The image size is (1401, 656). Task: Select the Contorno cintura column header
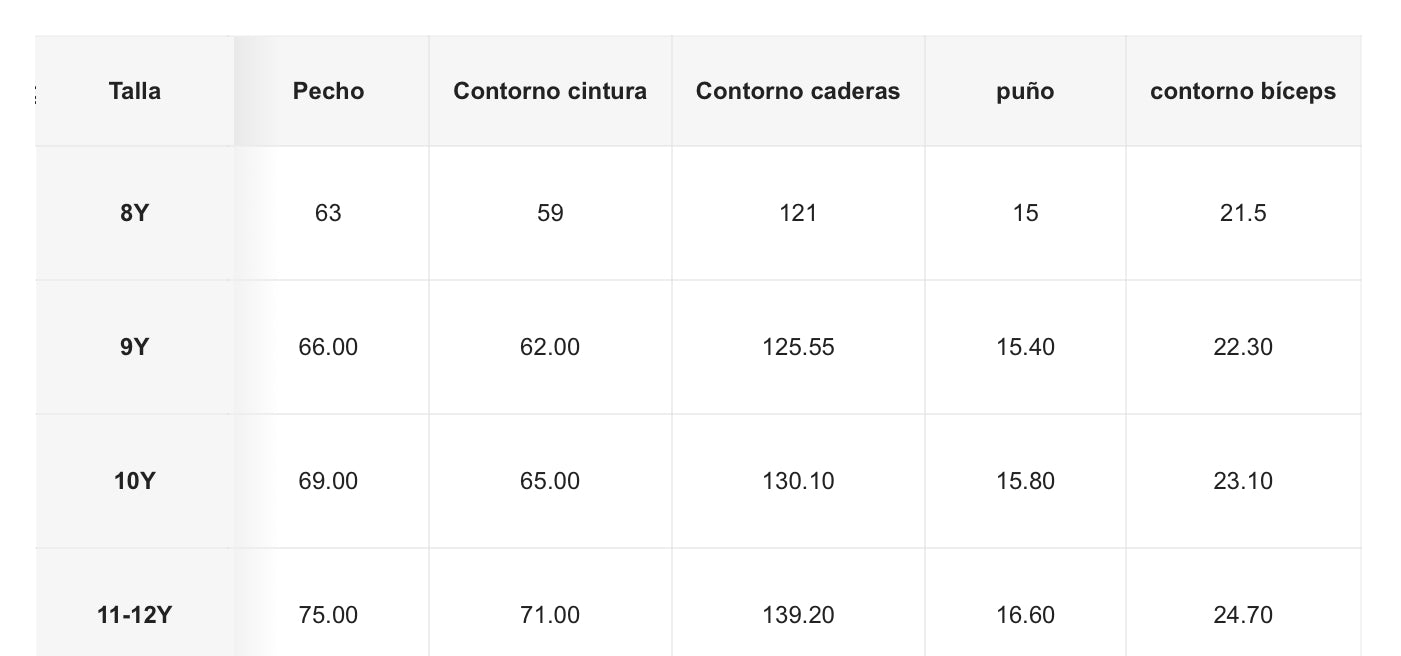(x=550, y=91)
